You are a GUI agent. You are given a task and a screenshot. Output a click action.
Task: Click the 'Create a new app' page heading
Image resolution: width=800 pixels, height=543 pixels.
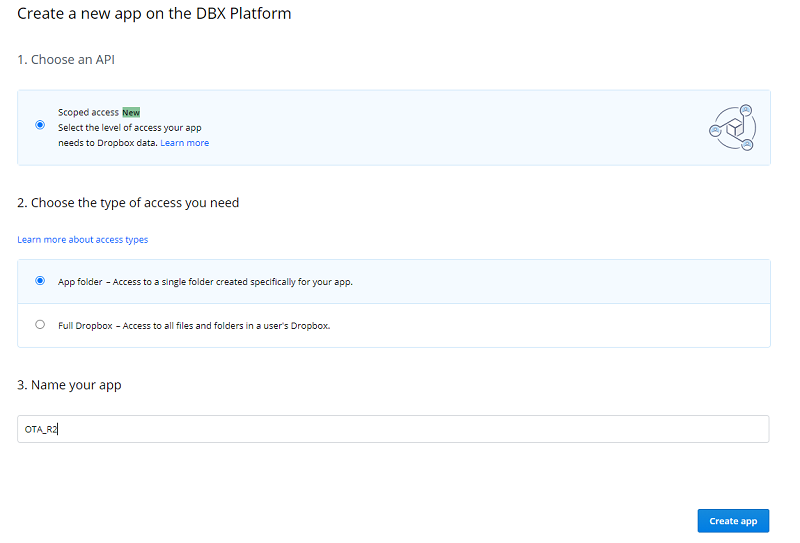(x=155, y=14)
